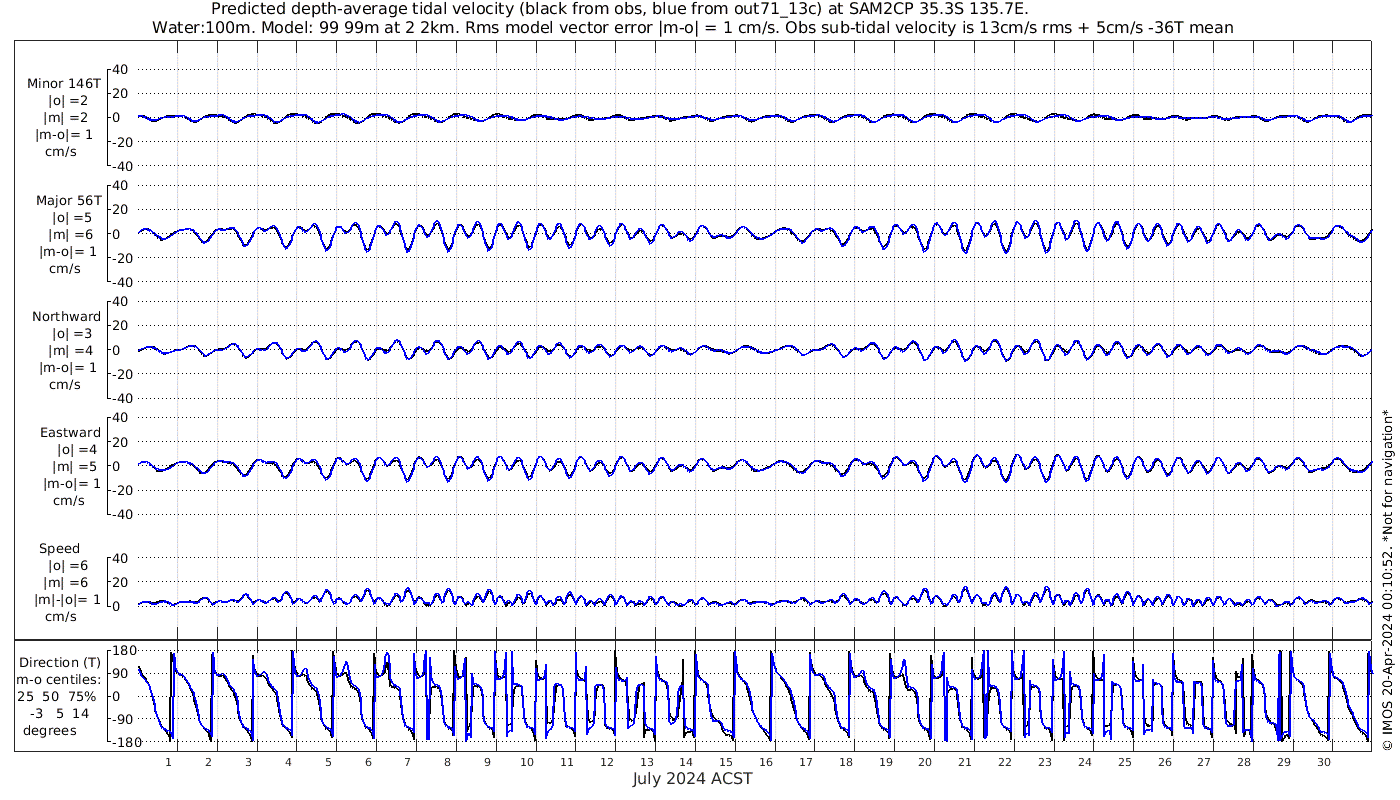Select '|o| =2' in the Minor panel
This screenshot has height=800, width=1400.
pos(68,101)
